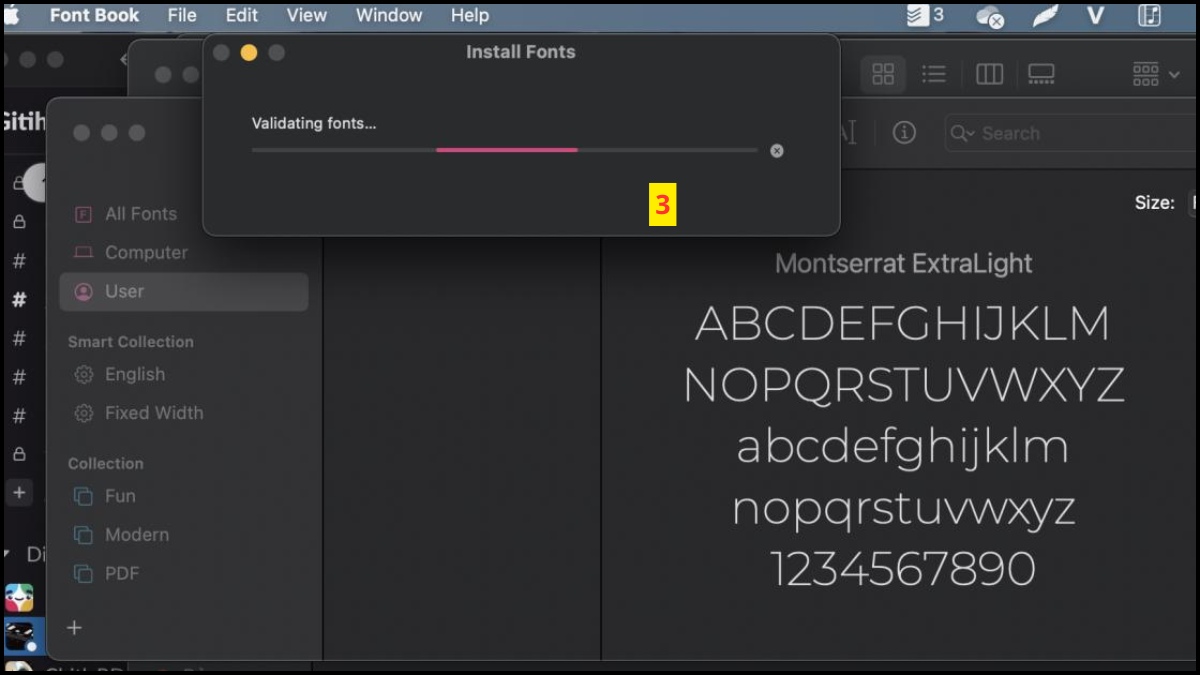
Task: Select the grid view icon
Action: (883, 73)
